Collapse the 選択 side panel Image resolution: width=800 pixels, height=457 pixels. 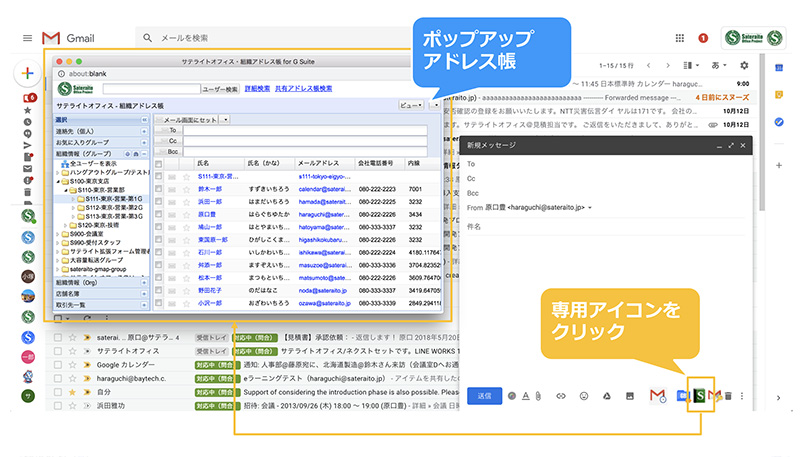(144, 120)
